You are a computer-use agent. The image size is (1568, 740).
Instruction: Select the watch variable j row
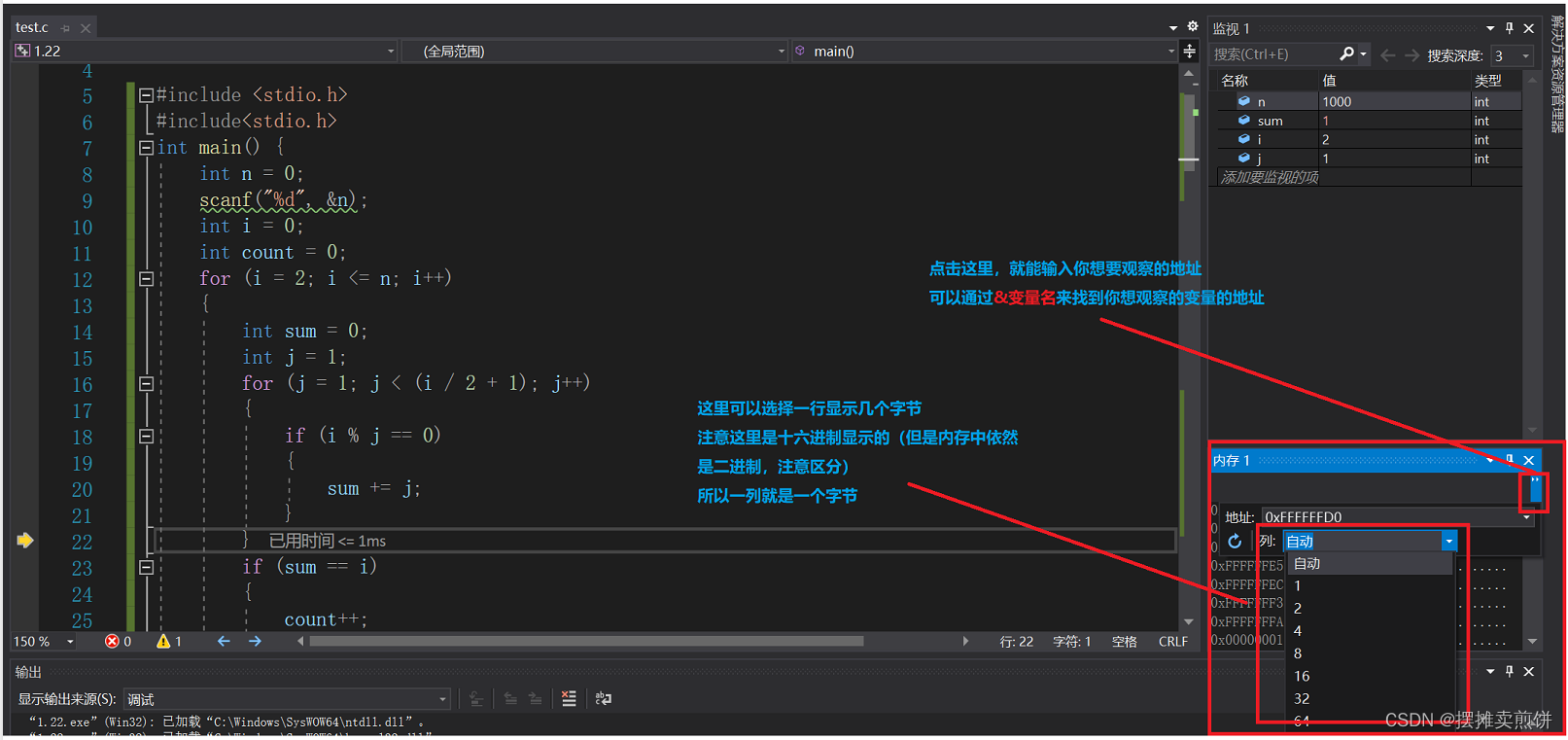[1370, 158]
